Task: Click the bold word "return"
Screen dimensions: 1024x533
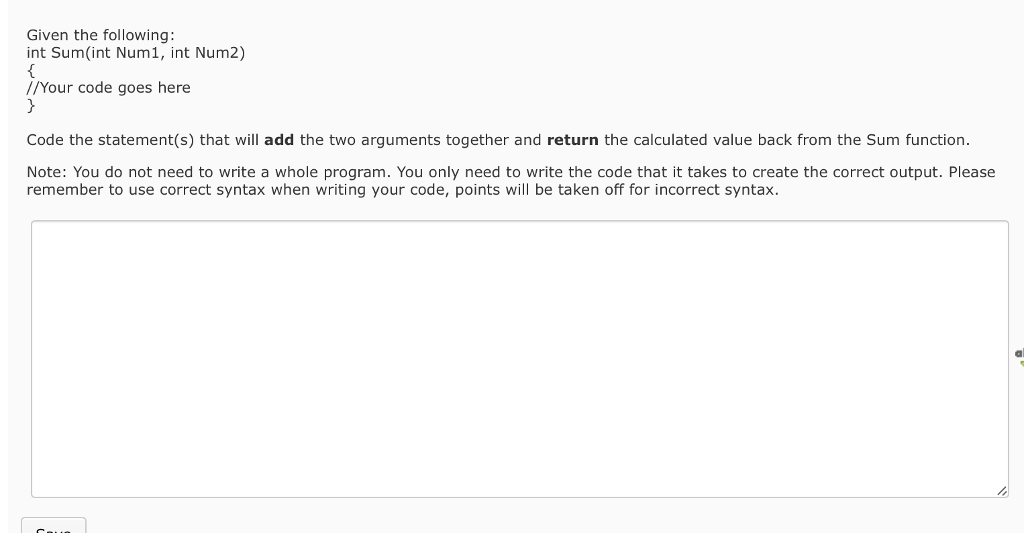Action: (x=573, y=140)
